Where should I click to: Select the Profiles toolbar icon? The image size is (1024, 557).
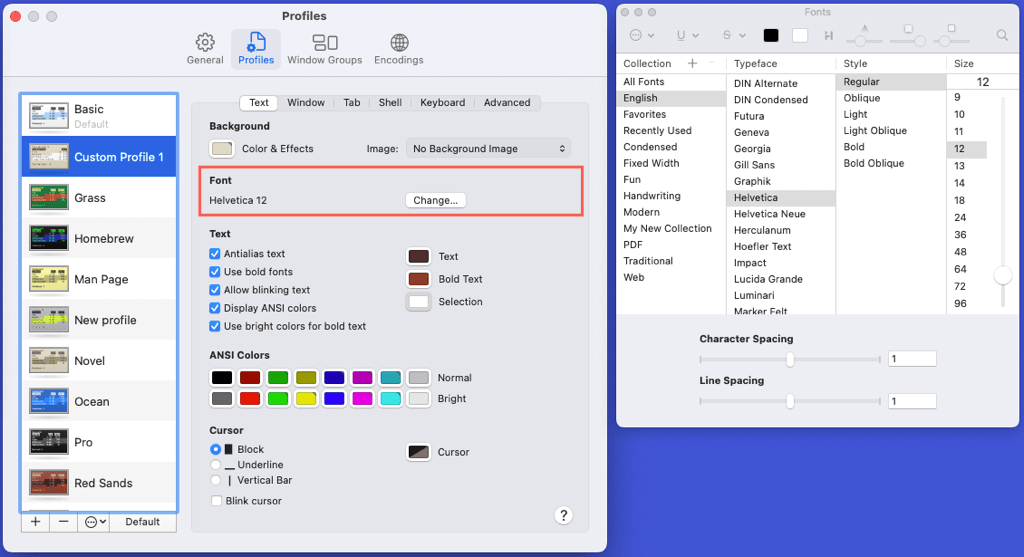pos(256,49)
